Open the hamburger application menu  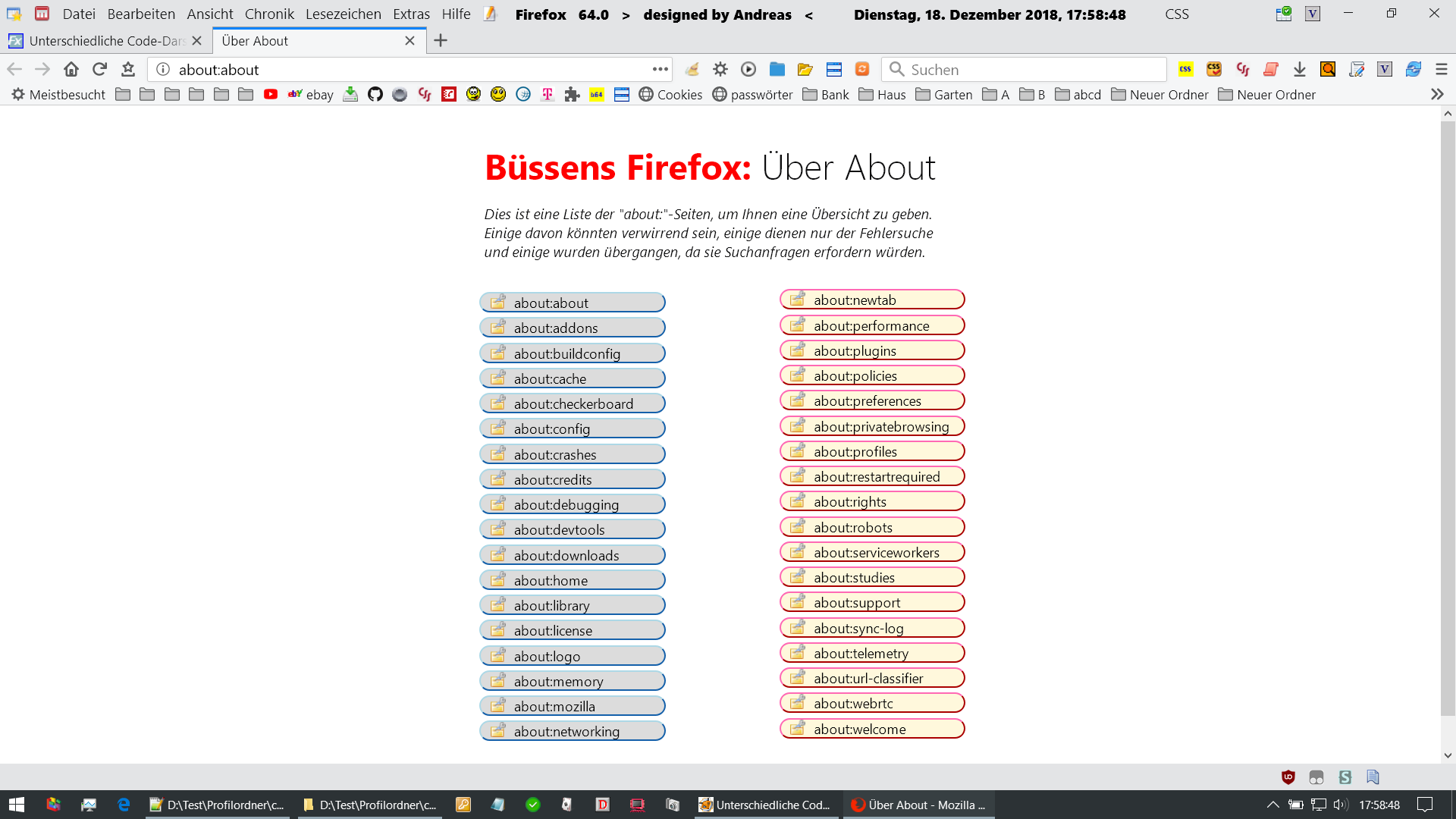1442,69
